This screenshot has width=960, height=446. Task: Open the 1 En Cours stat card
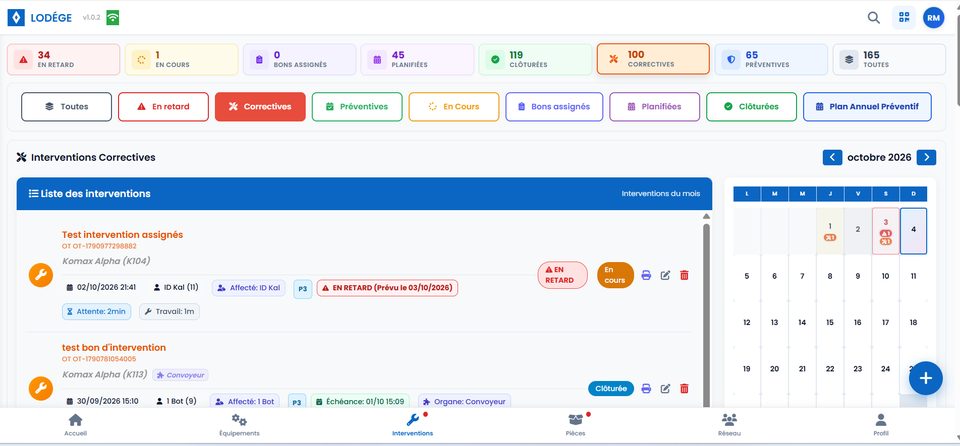pos(181,59)
